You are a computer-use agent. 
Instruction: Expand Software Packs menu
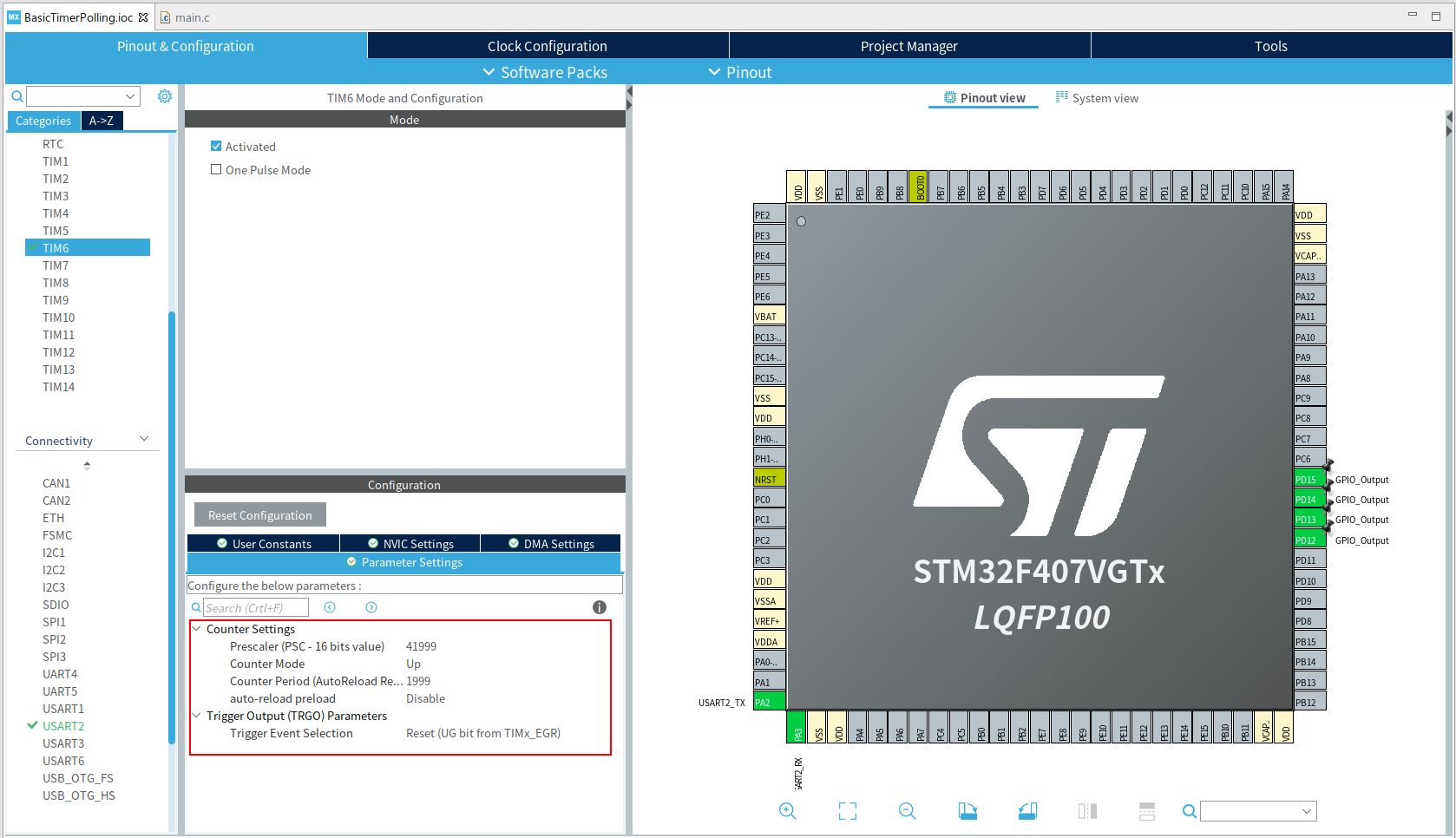545,72
